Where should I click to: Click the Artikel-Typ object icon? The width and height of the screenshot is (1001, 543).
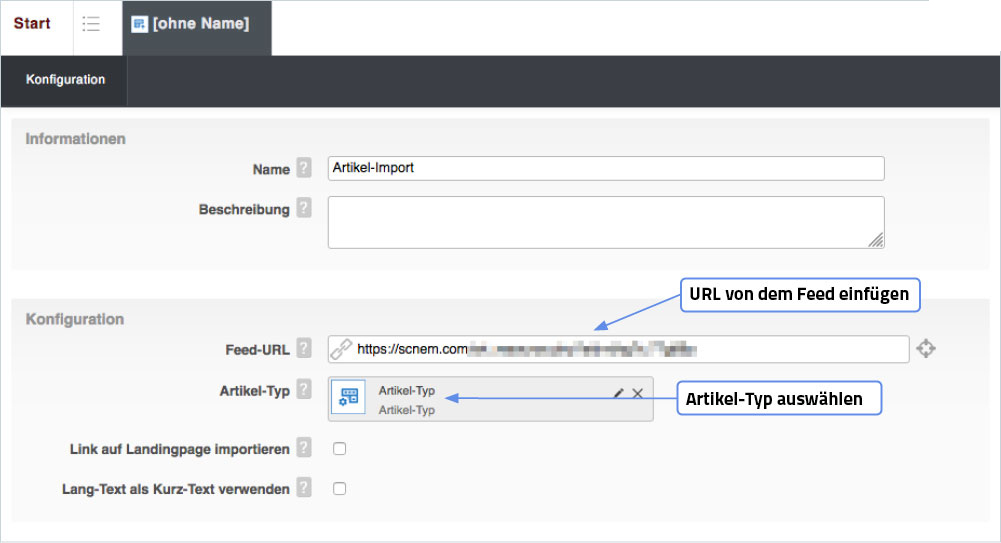350,399
